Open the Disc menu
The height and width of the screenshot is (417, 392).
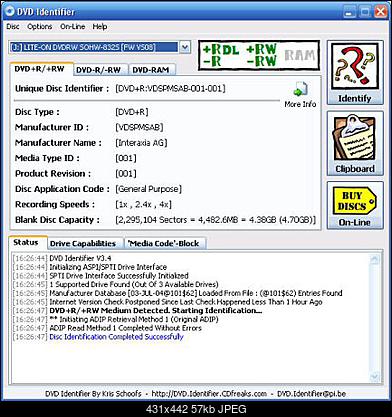[13, 26]
